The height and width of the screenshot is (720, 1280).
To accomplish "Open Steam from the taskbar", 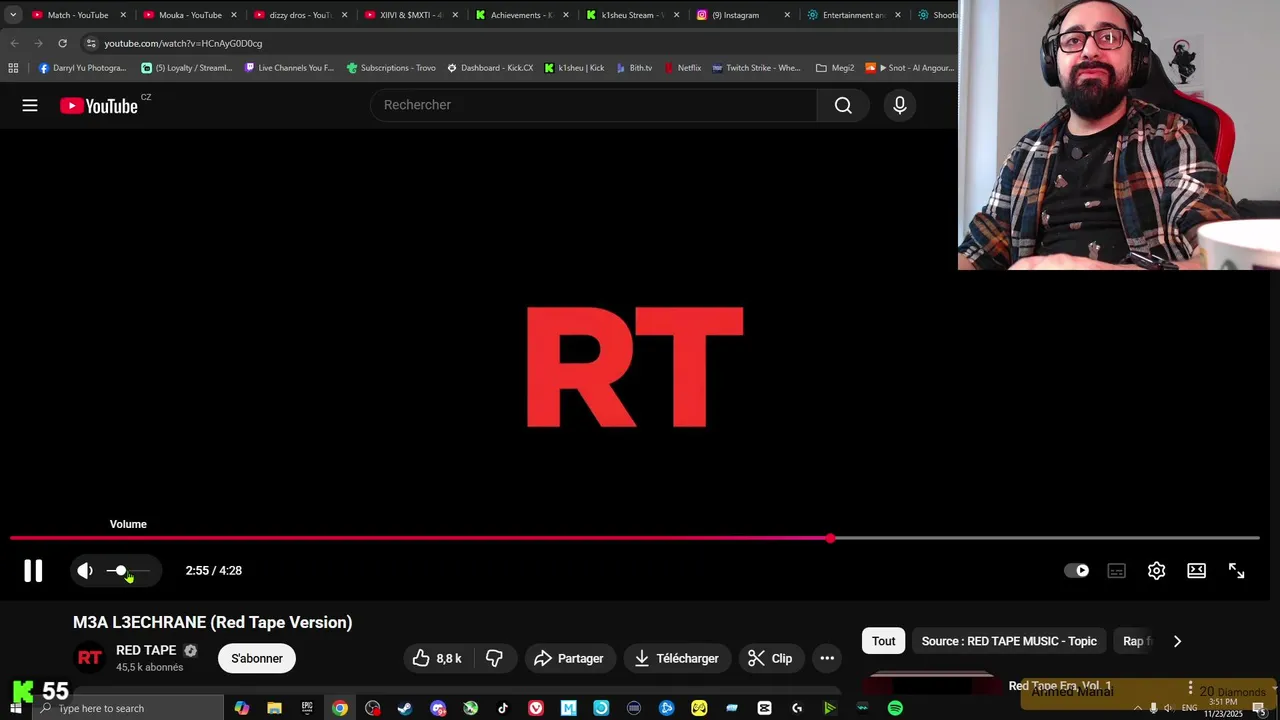I will (x=405, y=708).
